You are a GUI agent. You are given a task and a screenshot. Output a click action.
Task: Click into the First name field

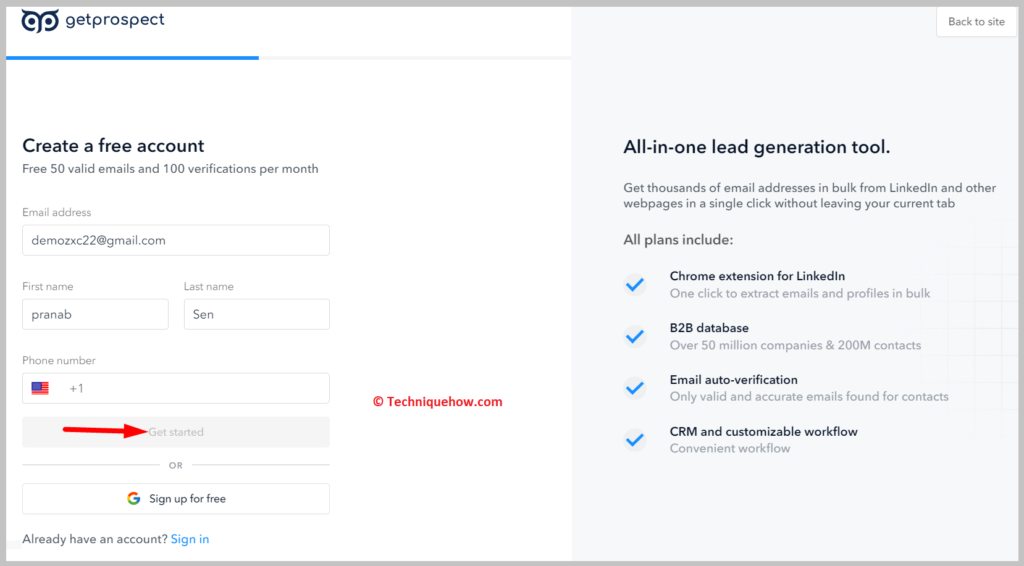[x=95, y=314]
